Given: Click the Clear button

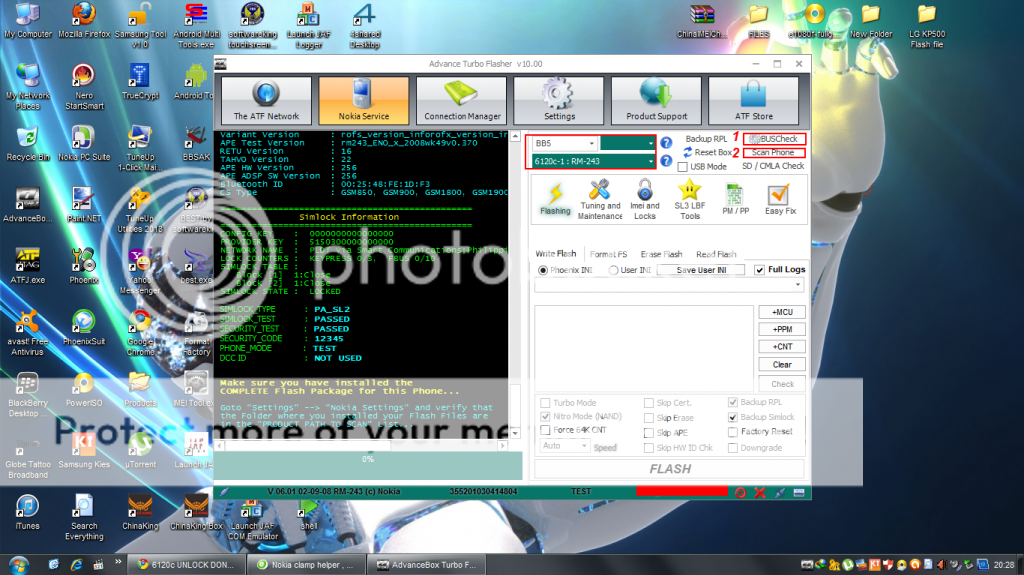Looking at the screenshot, I should point(782,365).
